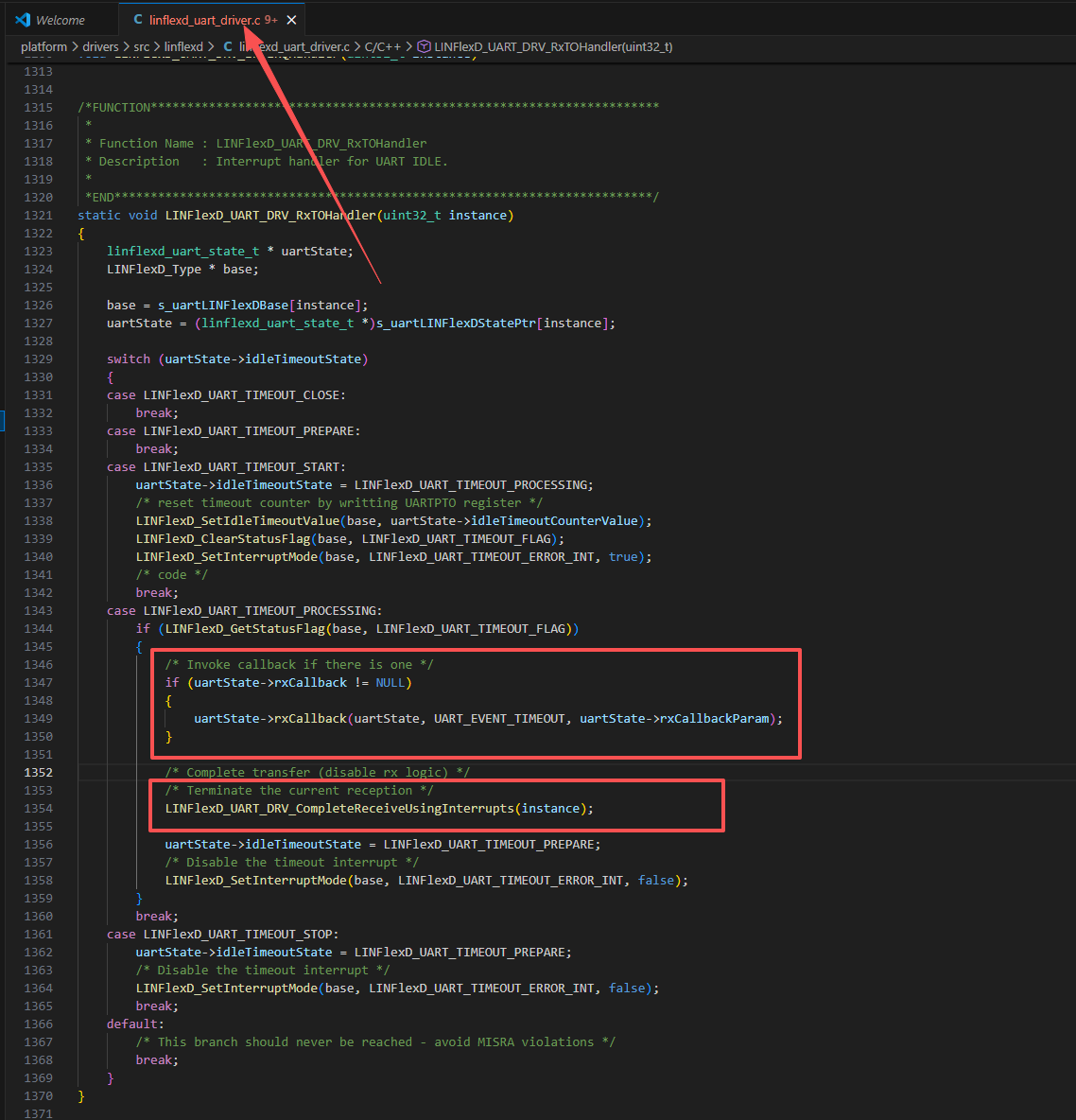The height and width of the screenshot is (1120, 1076).
Task: Select the linflexd_uart_driver.c editor tab
Action: point(204,20)
